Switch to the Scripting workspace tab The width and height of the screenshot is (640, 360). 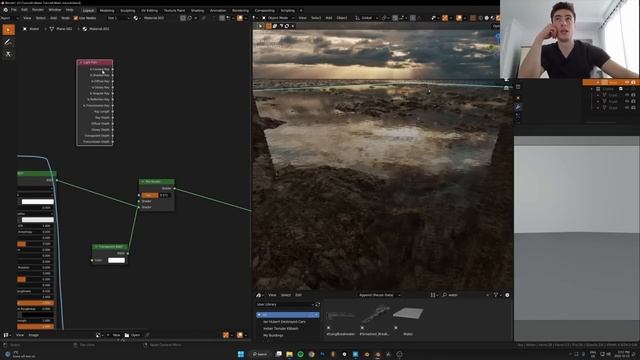[x=287, y=10]
